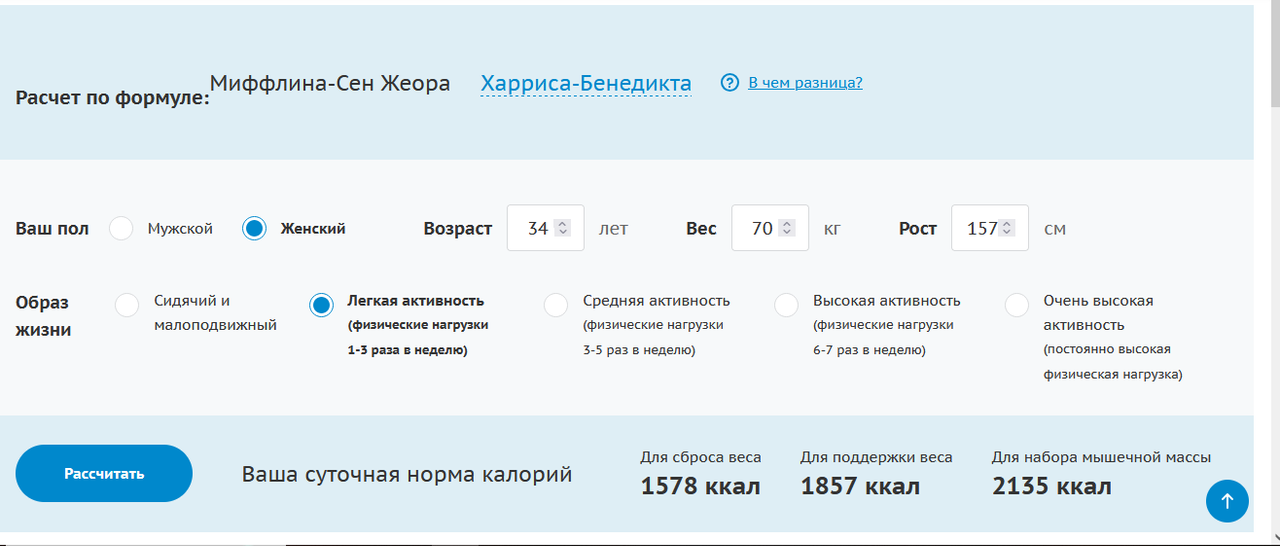Image resolution: width=1280 pixels, height=546 pixels.
Task: Choose Легкая активность lifestyle option
Action: click(x=321, y=305)
